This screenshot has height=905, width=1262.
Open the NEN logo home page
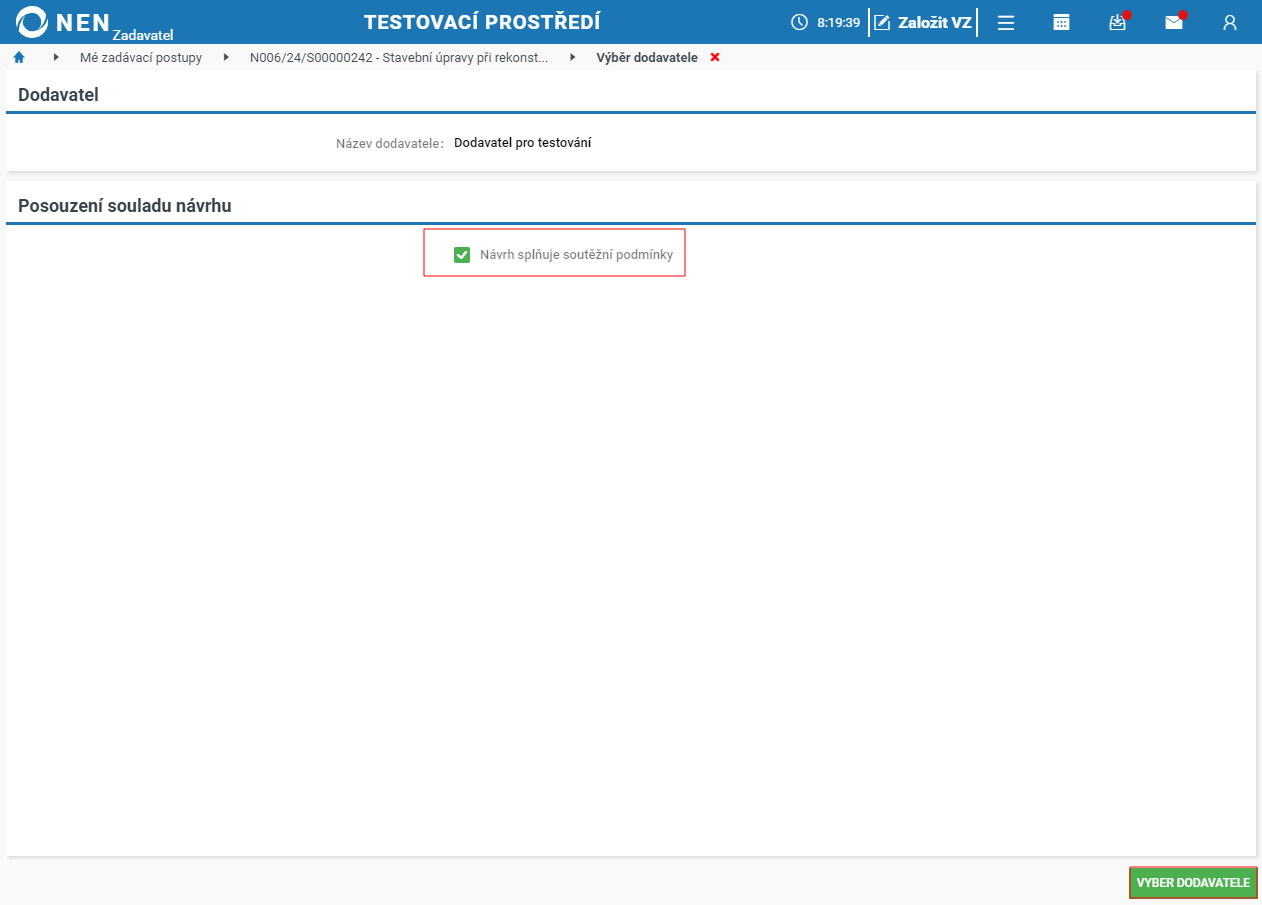[94, 22]
